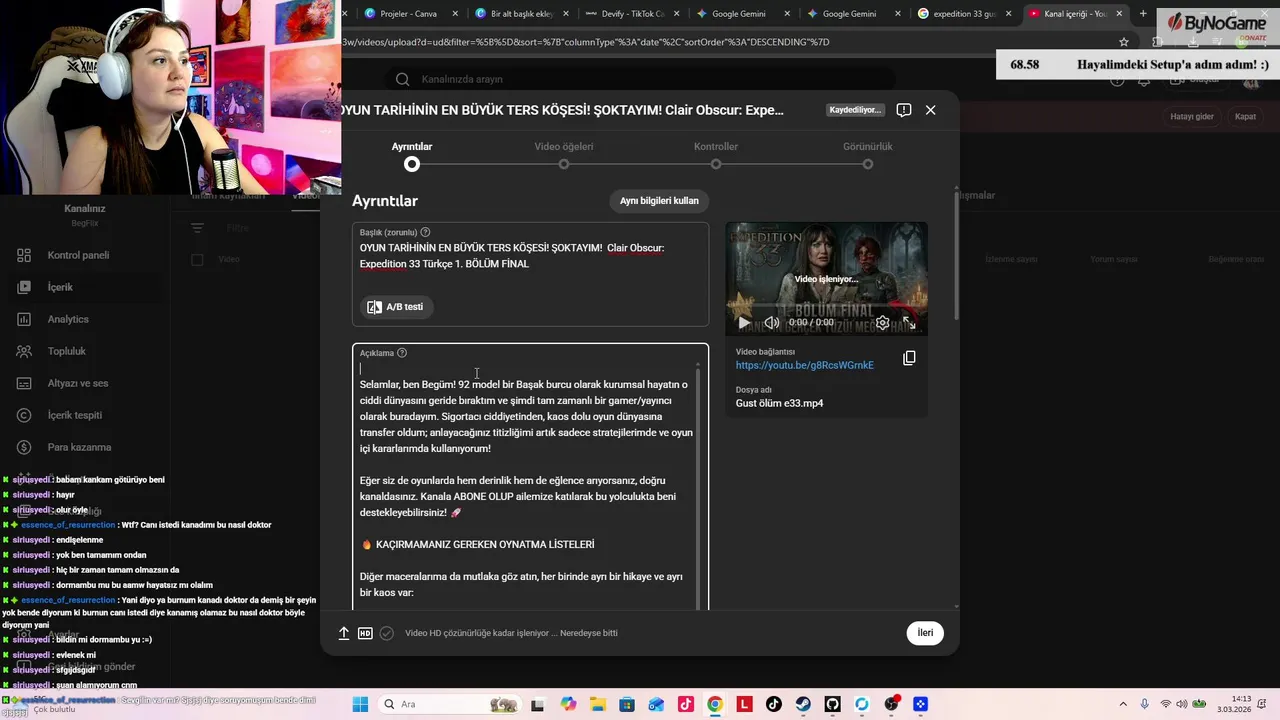Image resolution: width=1280 pixels, height=720 pixels.
Task: Show hidden system tray icons chevron
Action: (x=1123, y=704)
